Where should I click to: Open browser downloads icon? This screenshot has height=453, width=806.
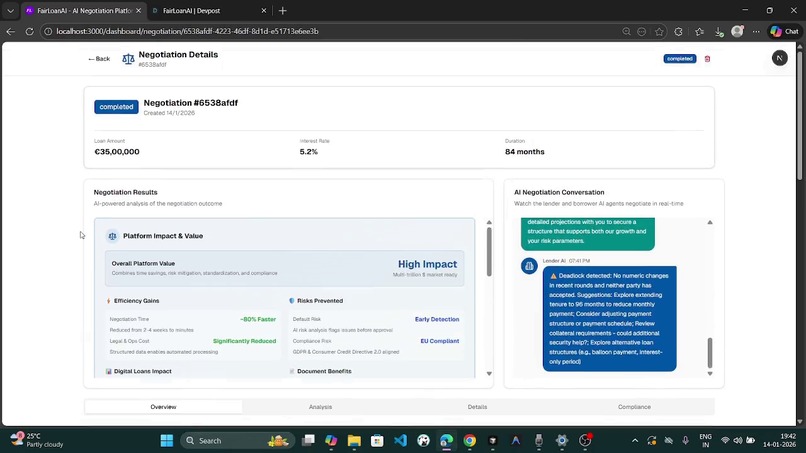tap(719, 32)
